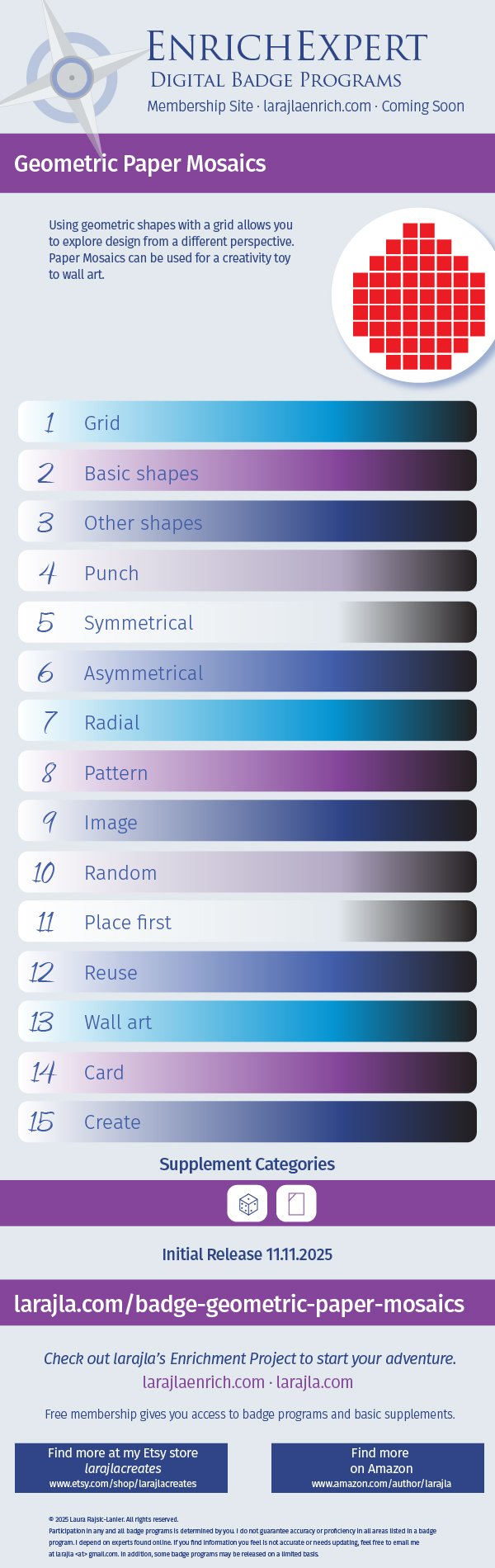
Task: Click the red mosaic grid image
Action: (418, 295)
